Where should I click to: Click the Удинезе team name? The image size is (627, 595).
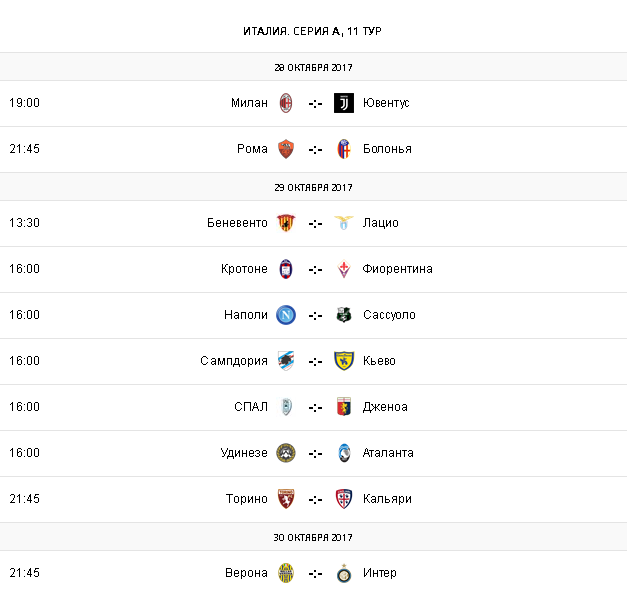click(x=244, y=453)
